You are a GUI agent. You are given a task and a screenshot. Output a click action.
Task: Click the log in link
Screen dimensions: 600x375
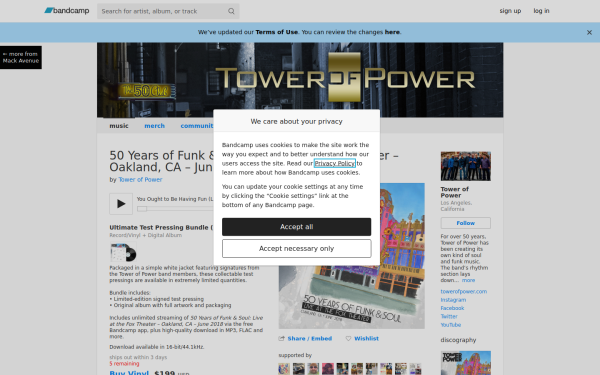[541, 11]
